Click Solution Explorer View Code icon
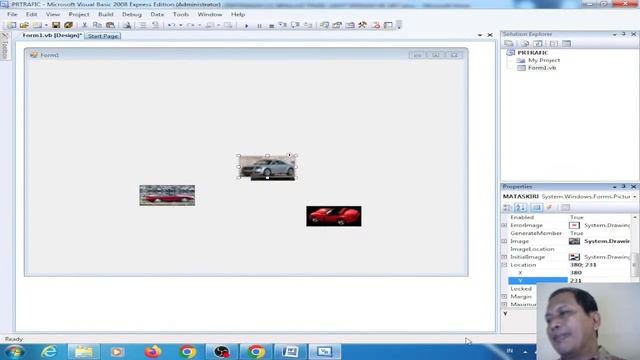Viewport: 640px width, 360px height. 554,44
